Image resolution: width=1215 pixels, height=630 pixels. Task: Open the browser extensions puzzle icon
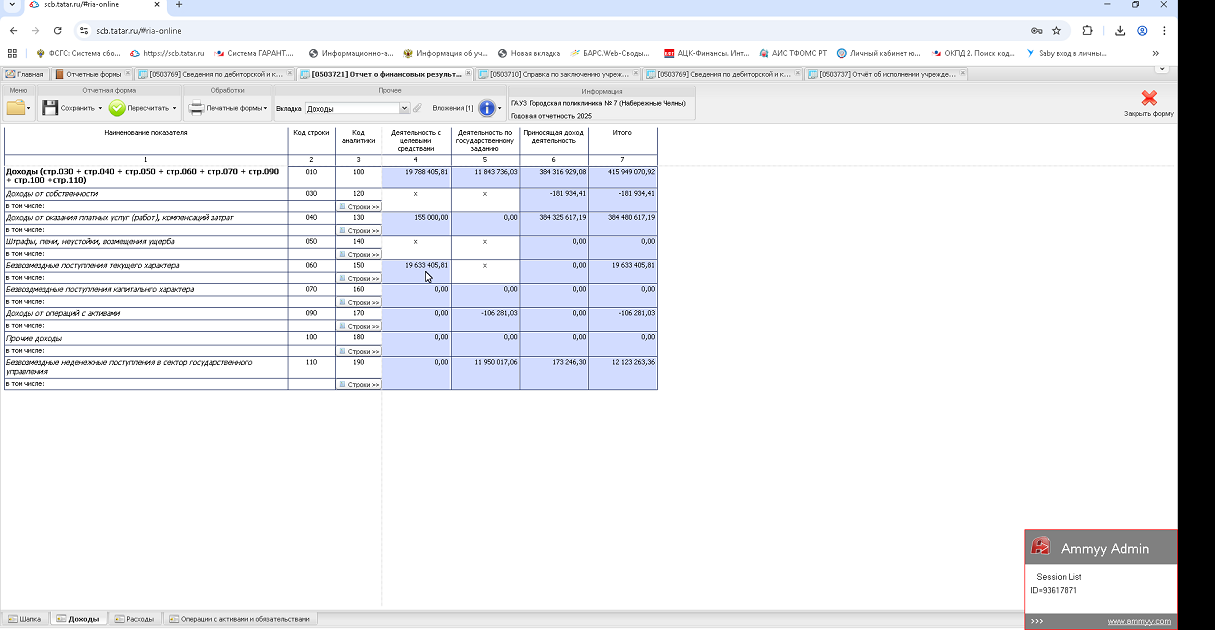click(x=1088, y=31)
